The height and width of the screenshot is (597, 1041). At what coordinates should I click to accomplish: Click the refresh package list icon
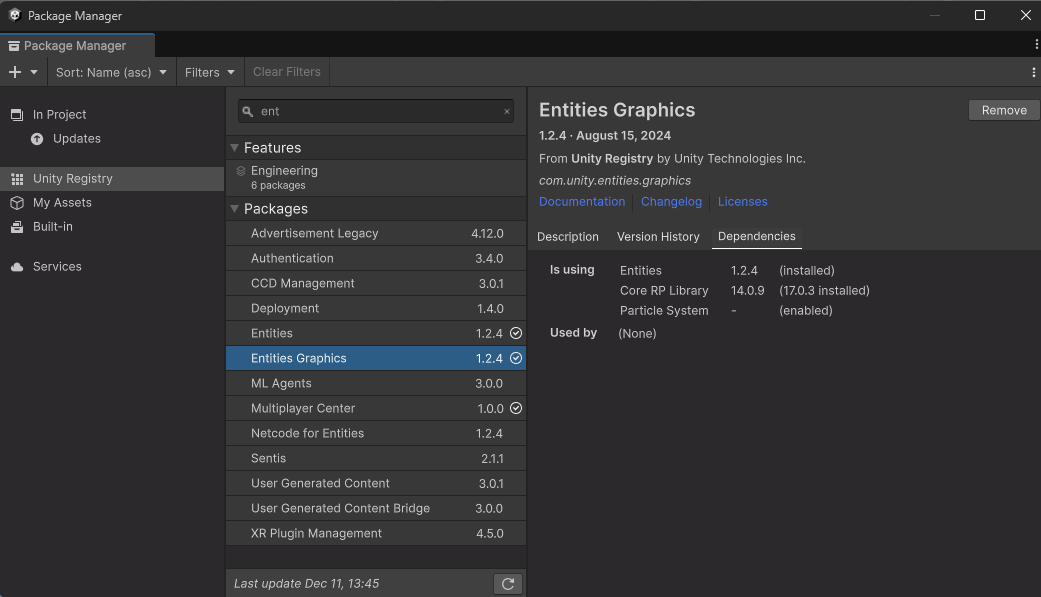tap(508, 584)
